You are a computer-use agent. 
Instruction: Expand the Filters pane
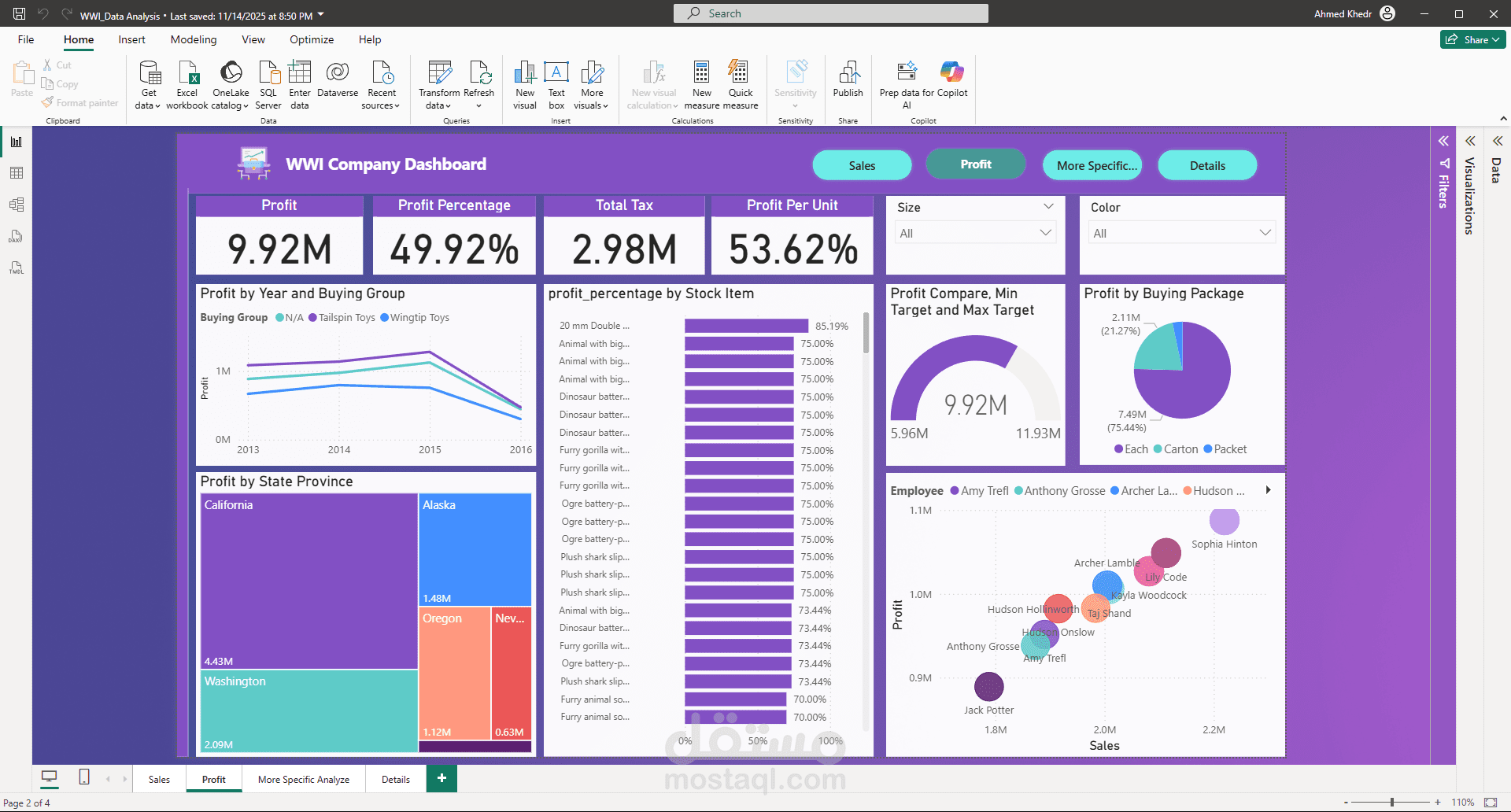(x=1443, y=142)
